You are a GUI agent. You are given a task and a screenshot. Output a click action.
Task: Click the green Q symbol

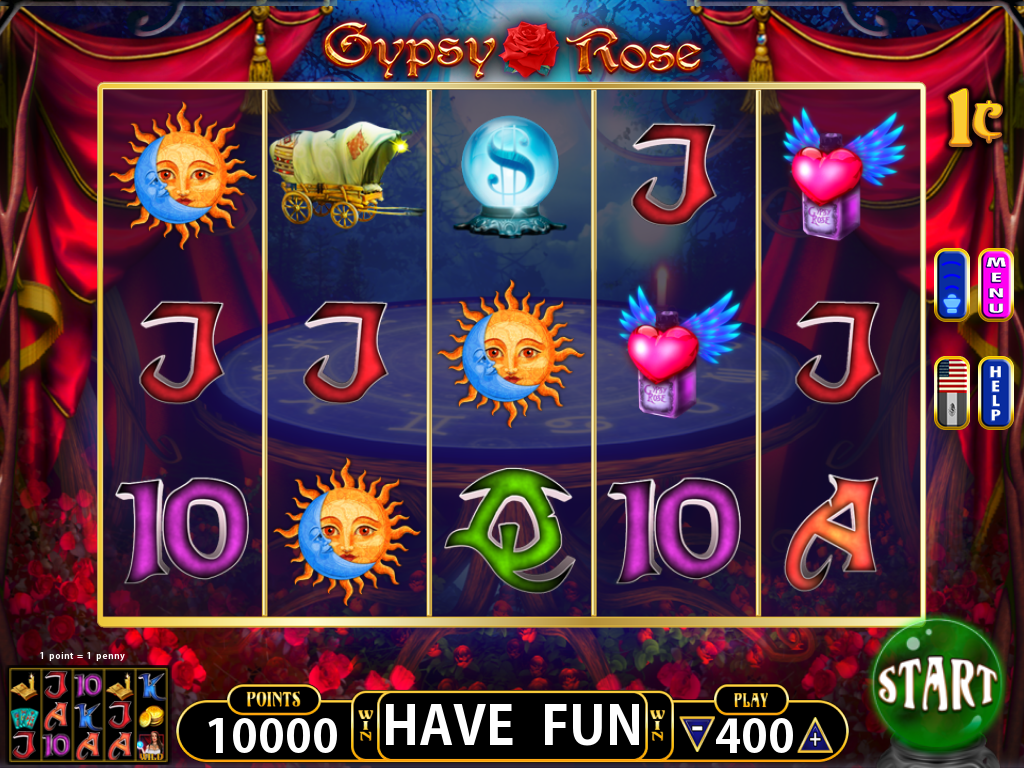click(x=512, y=530)
